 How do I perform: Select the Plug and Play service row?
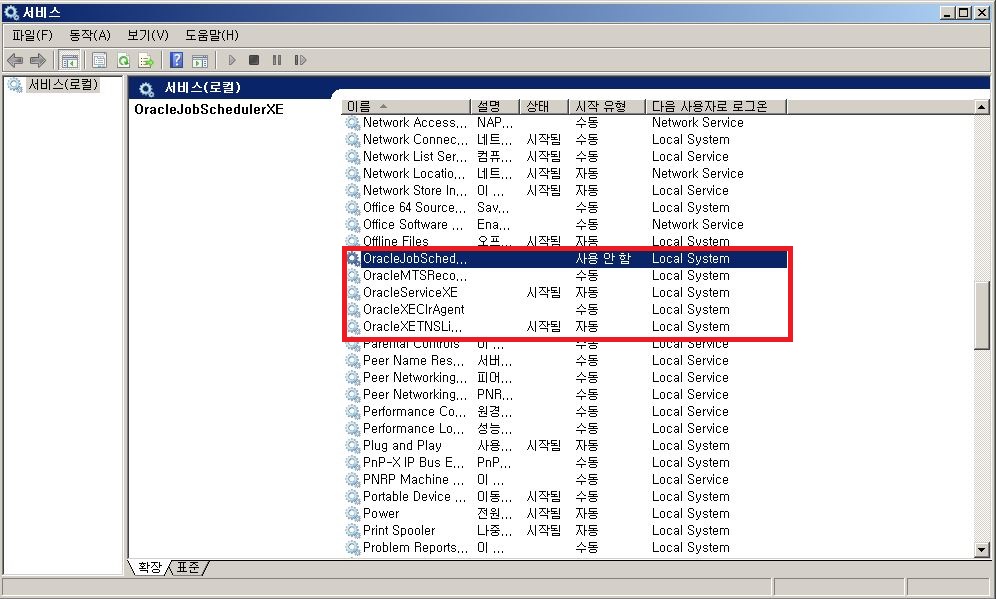coord(565,446)
